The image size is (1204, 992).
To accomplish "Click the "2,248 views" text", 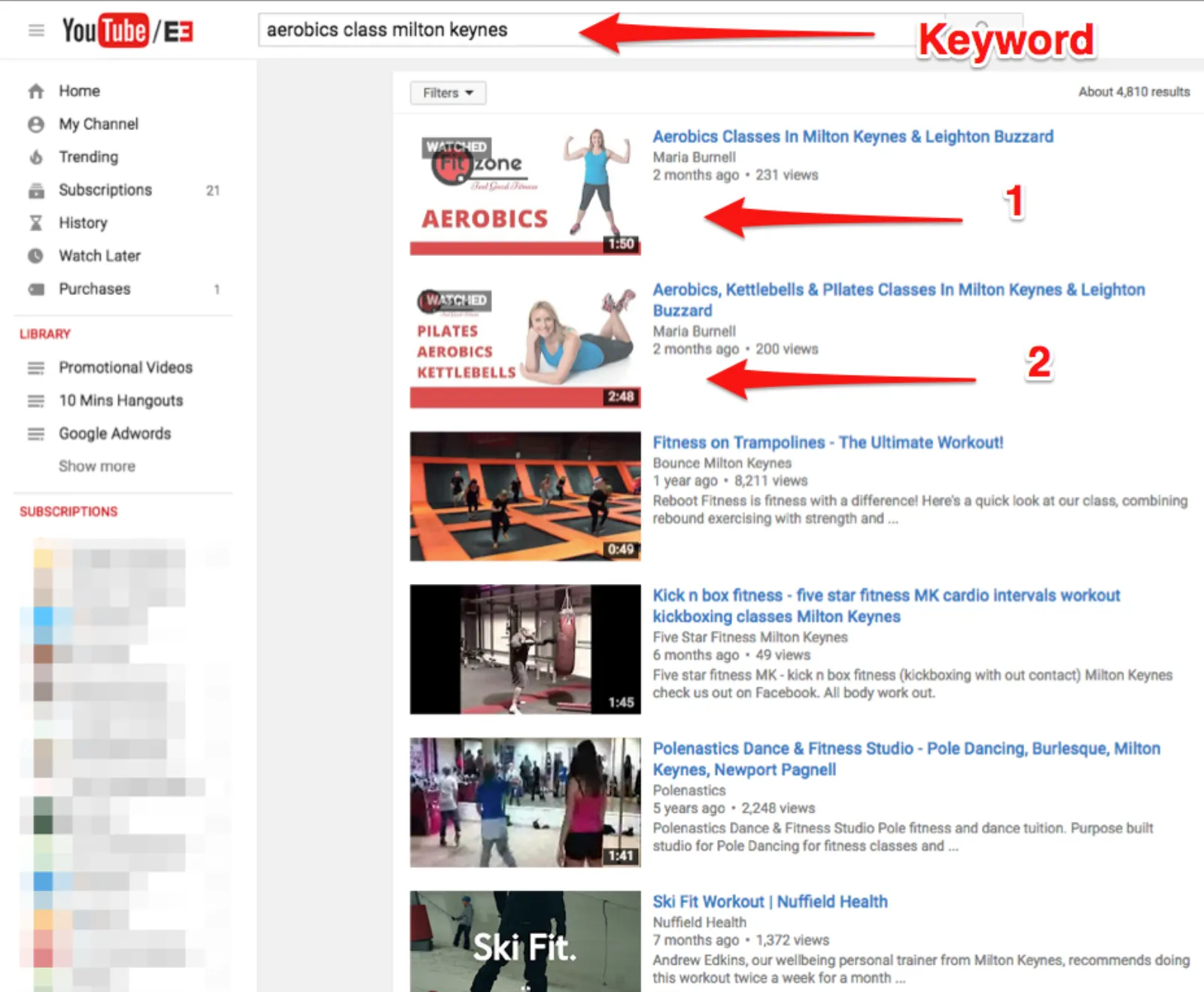I will click(778, 808).
